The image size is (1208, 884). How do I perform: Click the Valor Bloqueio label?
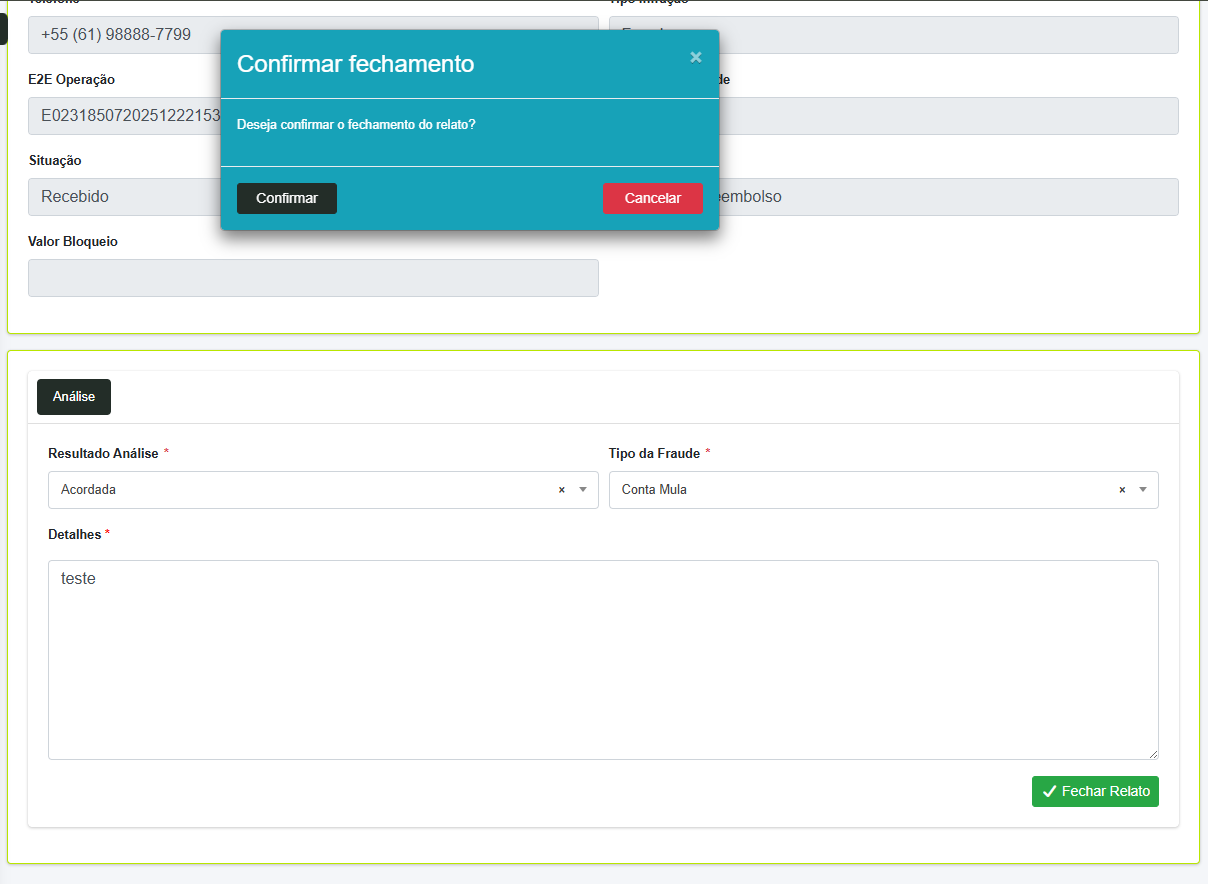click(73, 241)
